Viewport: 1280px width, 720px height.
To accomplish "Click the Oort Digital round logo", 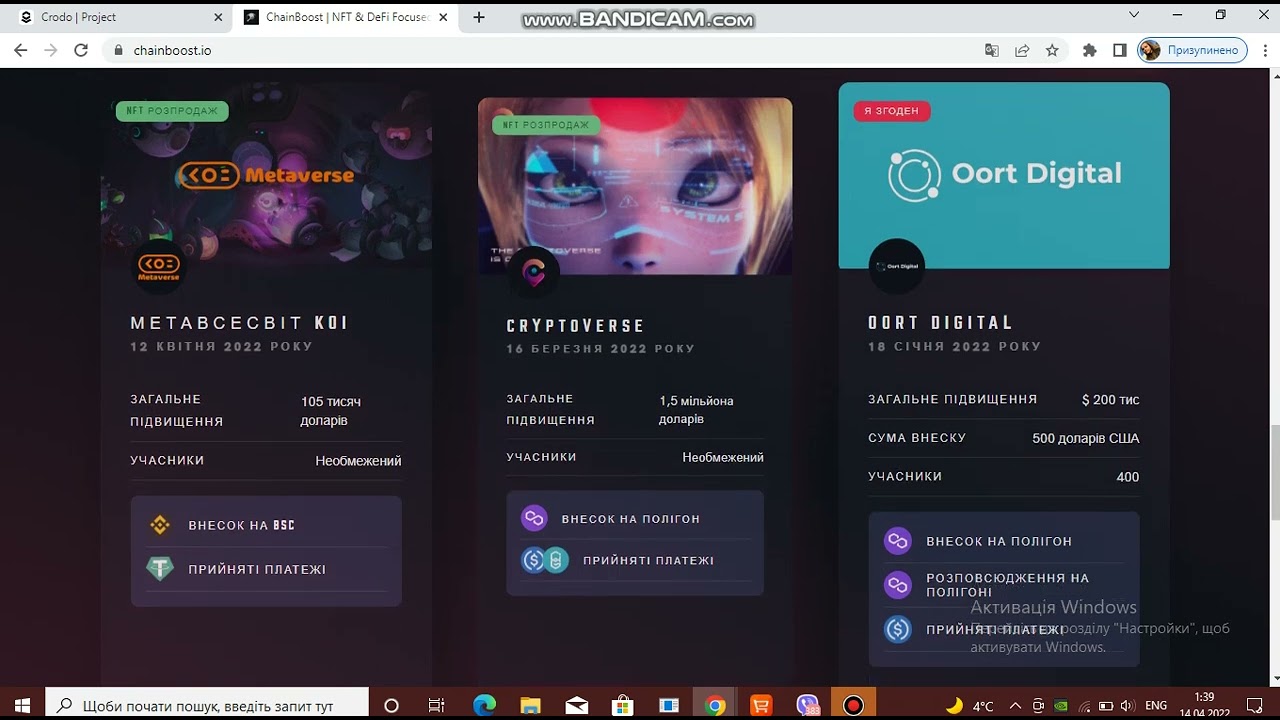I will (x=896, y=266).
